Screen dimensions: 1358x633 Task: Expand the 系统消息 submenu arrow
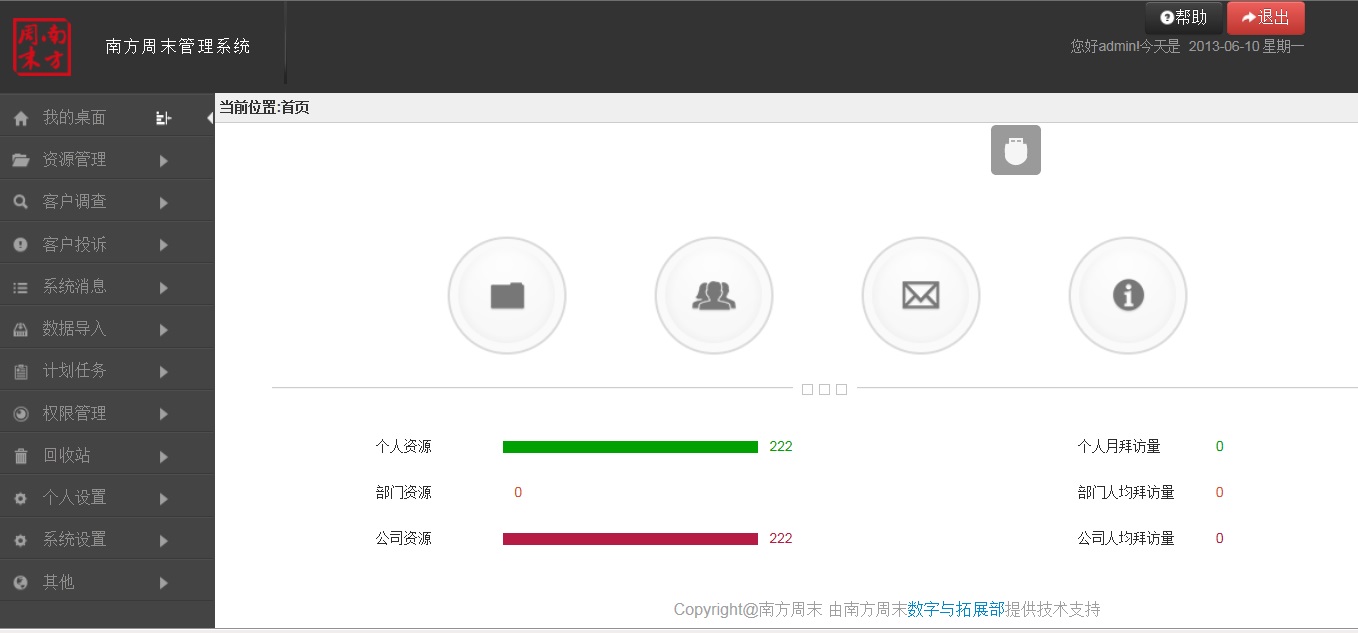pyautogui.click(x=164, y=287)
